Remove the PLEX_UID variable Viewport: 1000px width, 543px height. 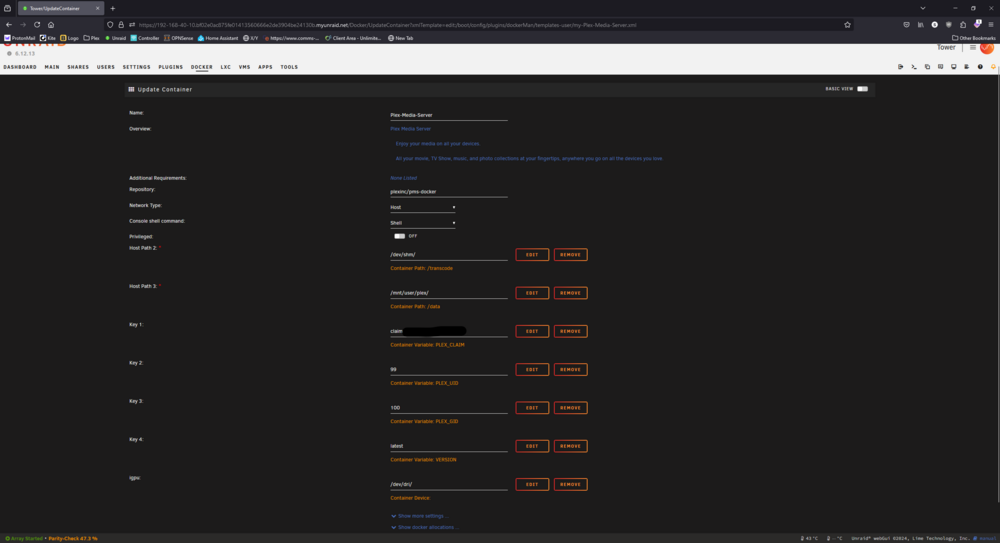pos(570,369)
